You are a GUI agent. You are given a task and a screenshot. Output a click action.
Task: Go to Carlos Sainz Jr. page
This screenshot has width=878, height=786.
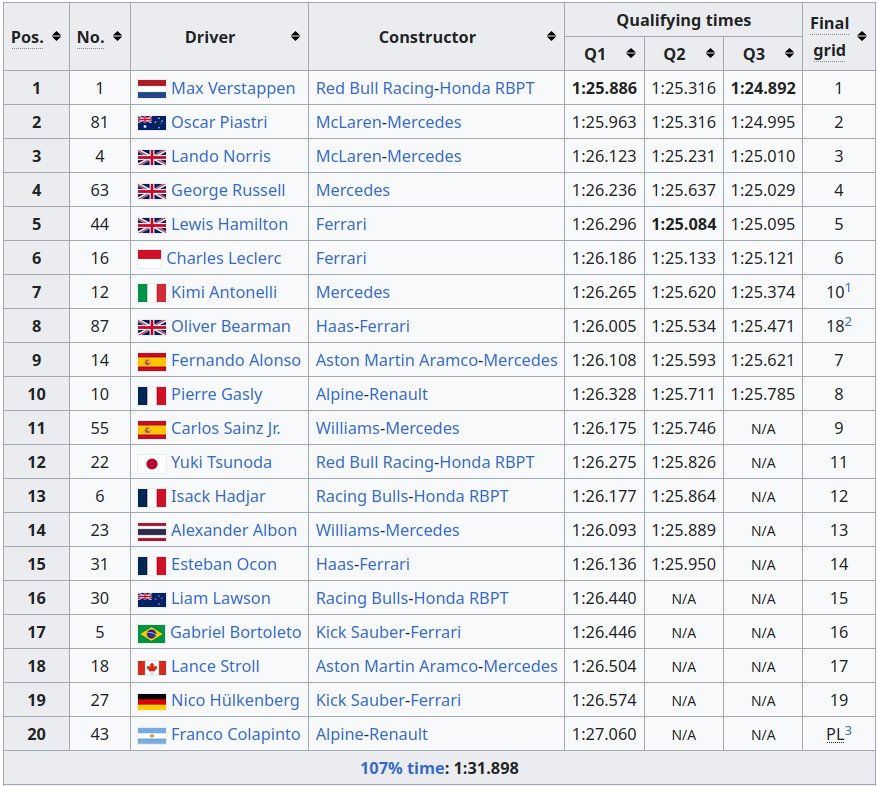[x=226, y=428]
